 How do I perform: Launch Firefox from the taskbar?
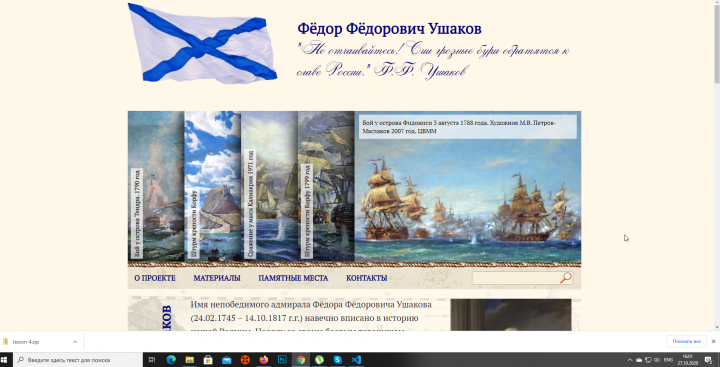[x=264, y=360]
